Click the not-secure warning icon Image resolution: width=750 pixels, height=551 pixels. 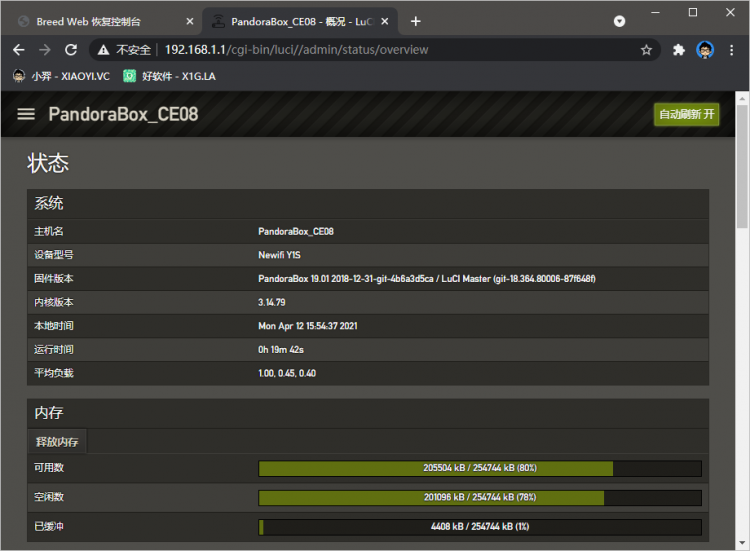103,50
